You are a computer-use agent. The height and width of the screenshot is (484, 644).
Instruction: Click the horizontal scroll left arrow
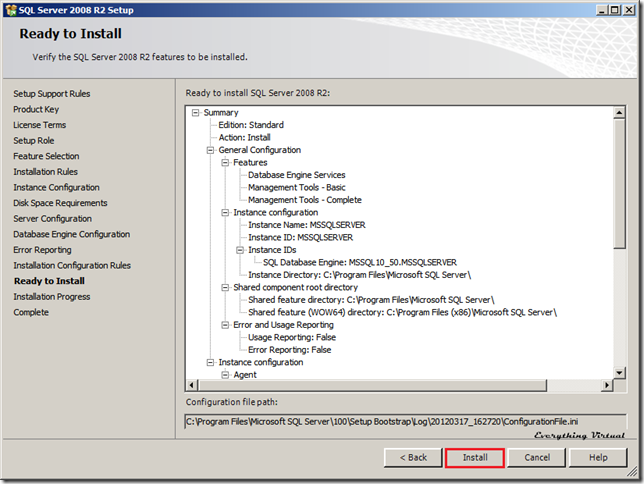(x=192, y=385)
